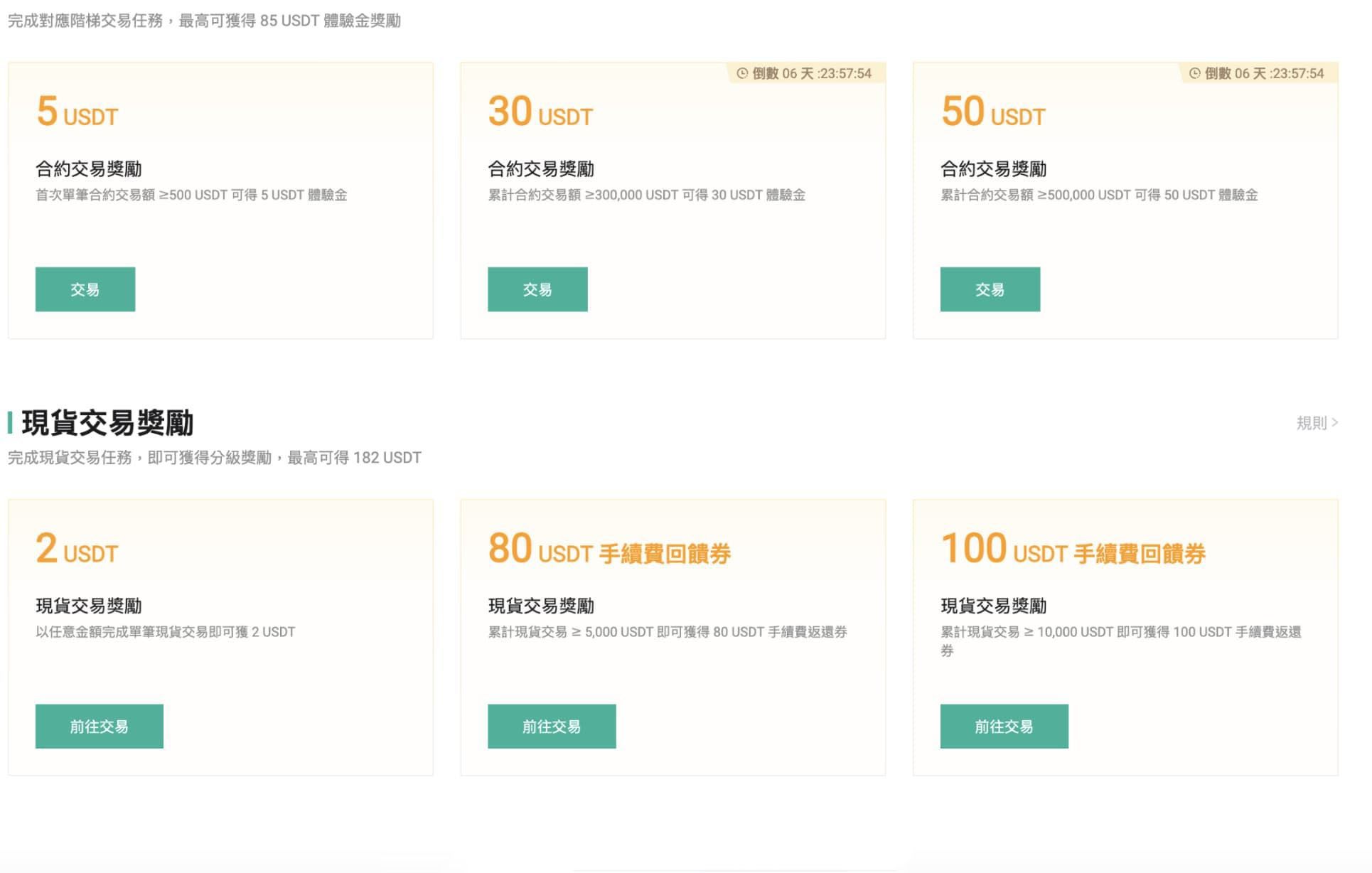Viewport: 1372px width, 873px height.
Task: Click the 倒數 06 天 countdown on the 50 USDT card
Action: [x=1258, y=73]
